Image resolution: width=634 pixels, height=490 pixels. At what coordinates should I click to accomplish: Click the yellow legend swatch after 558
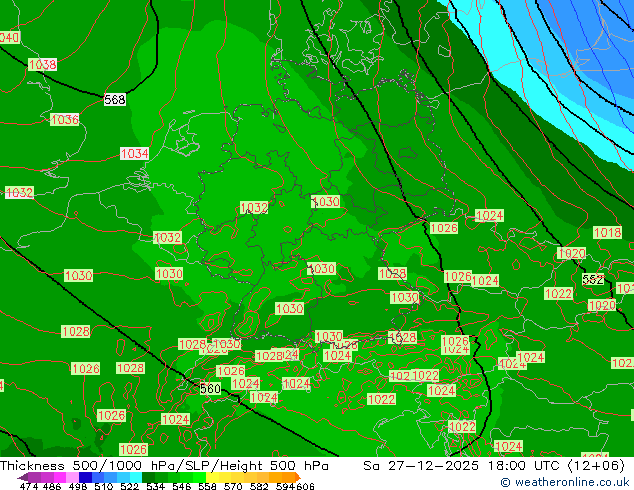[212, 477]
